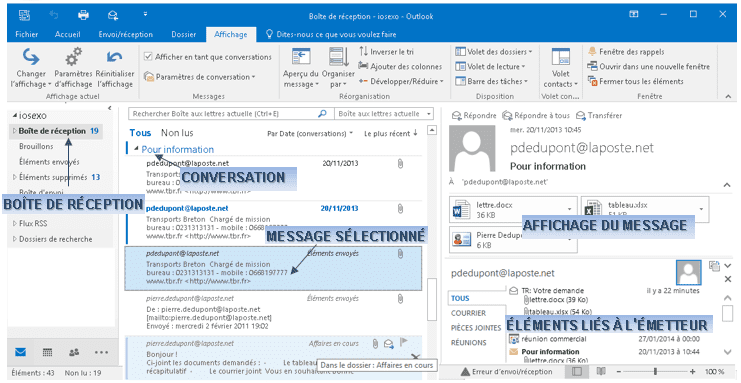741x383 pixels.
Task: Click the Changer l'affichage icon
Action: pos(31,58)
